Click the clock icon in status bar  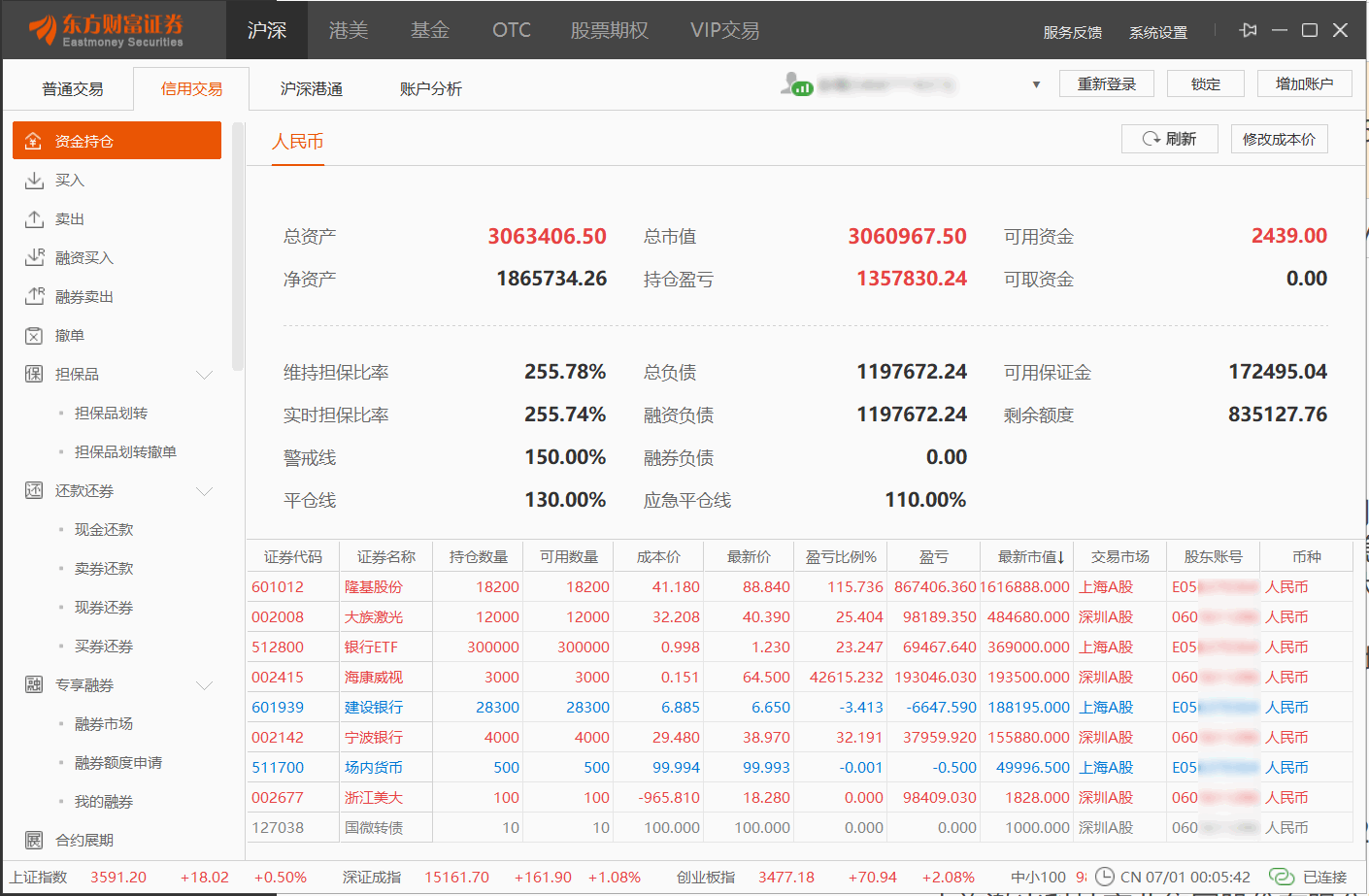tap(1104, 877)
